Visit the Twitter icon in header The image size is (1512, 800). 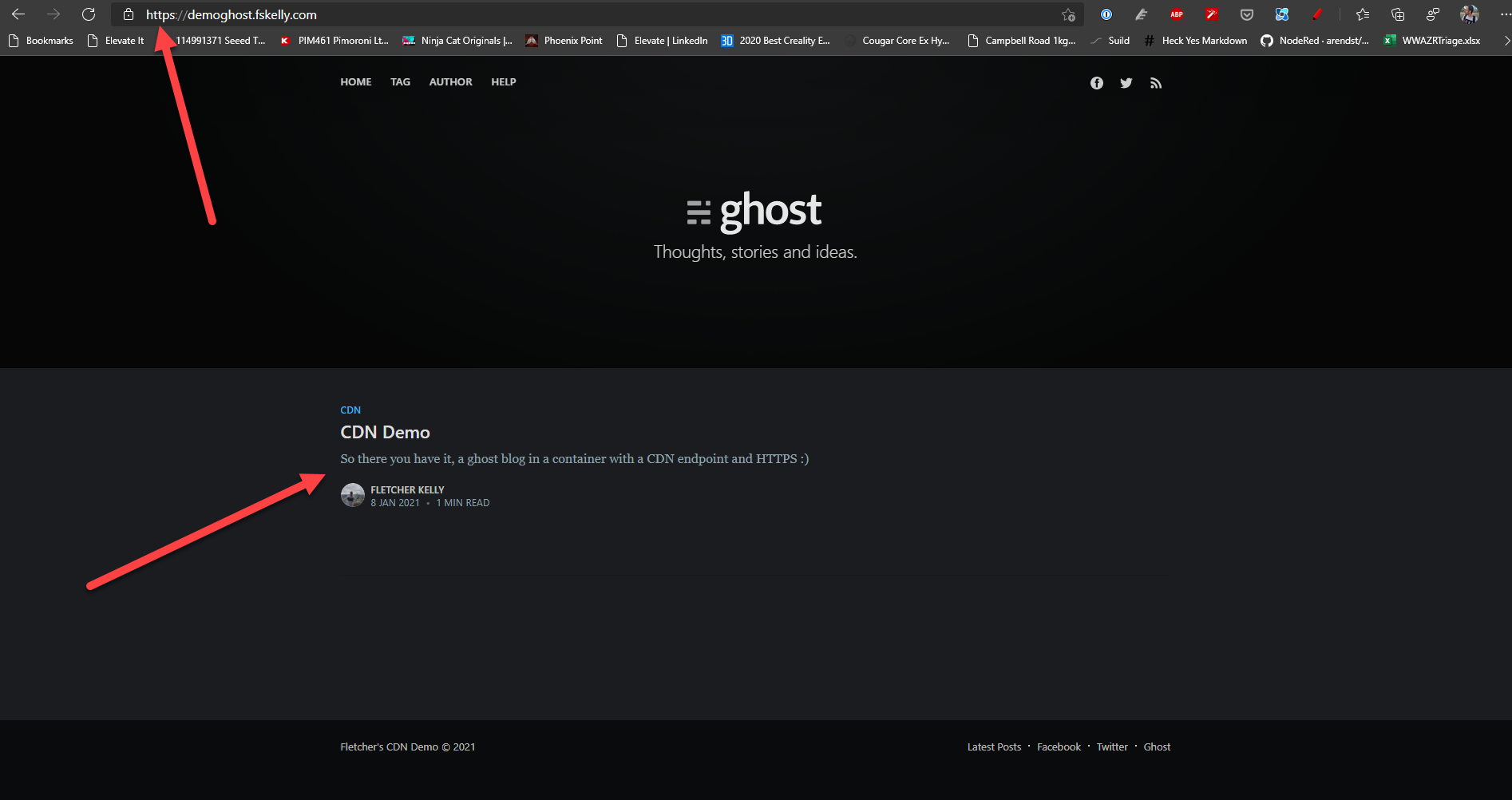pos(1126,83)
